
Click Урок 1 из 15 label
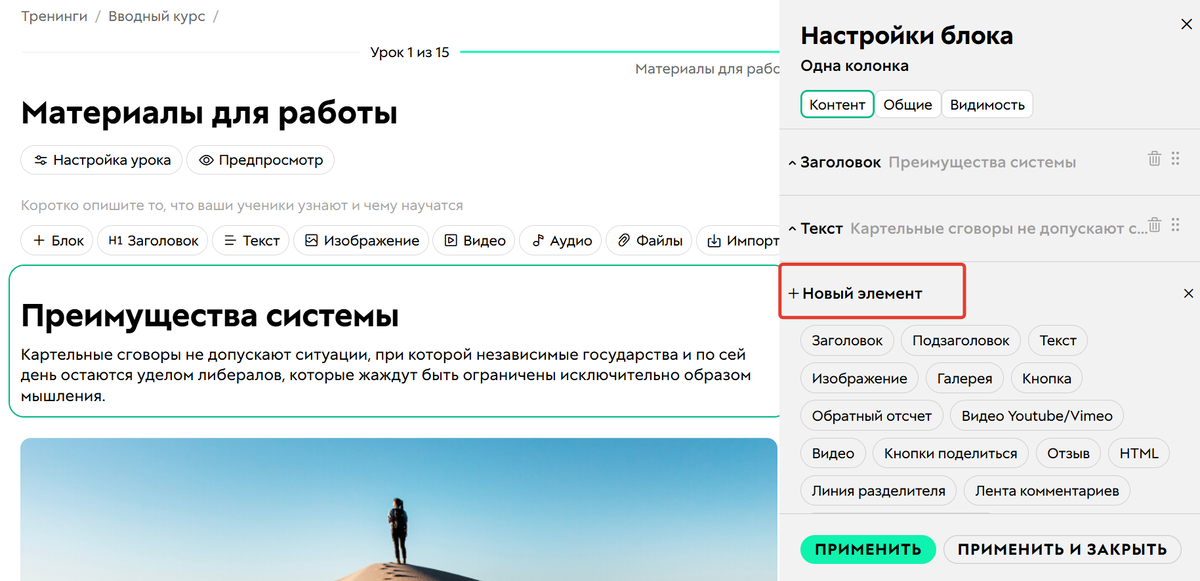click(409, 52)
